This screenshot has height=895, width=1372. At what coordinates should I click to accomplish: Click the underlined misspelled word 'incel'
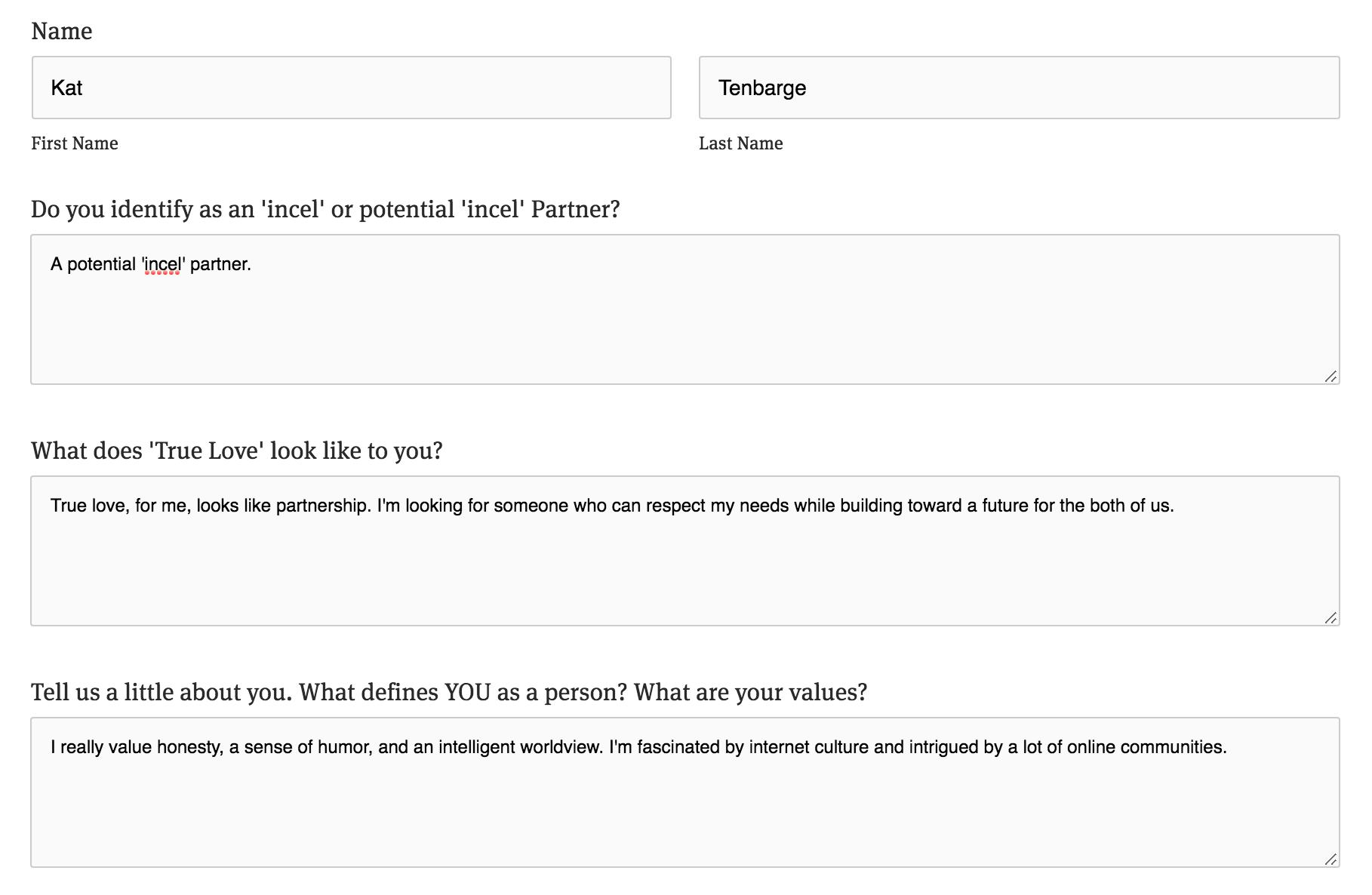pyautogui.click(x=163, y=265)
